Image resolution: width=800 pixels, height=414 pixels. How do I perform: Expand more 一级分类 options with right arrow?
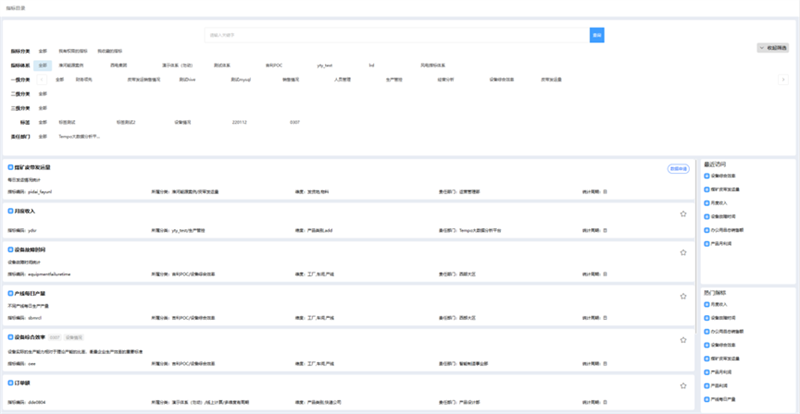pos(783,79)
